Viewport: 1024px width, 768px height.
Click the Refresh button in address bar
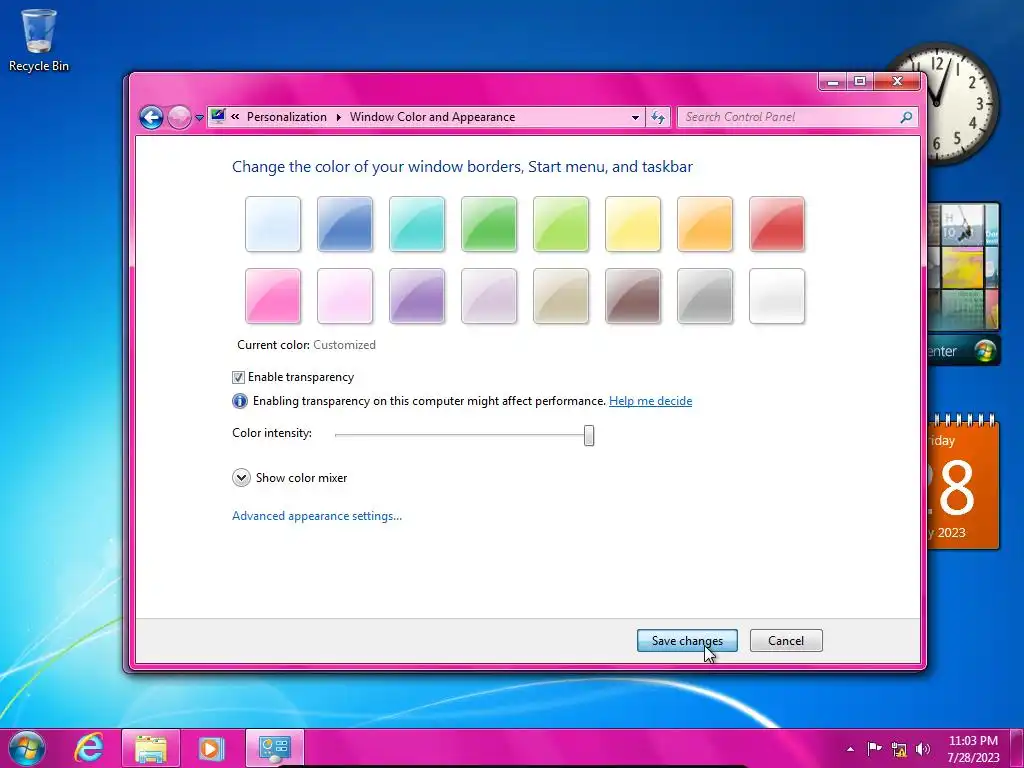(x=658, y=118)
